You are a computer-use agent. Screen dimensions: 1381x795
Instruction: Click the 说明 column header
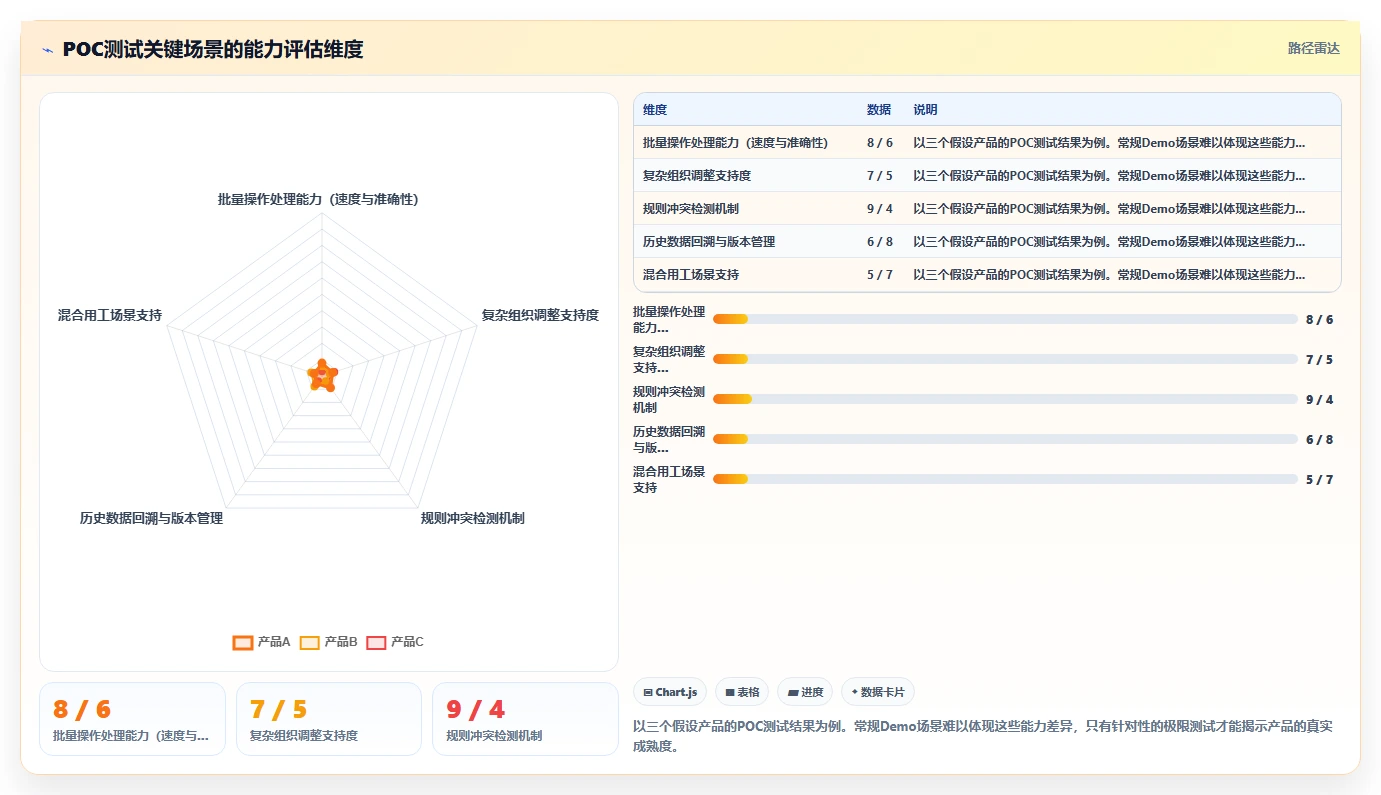tap(925, 110)
